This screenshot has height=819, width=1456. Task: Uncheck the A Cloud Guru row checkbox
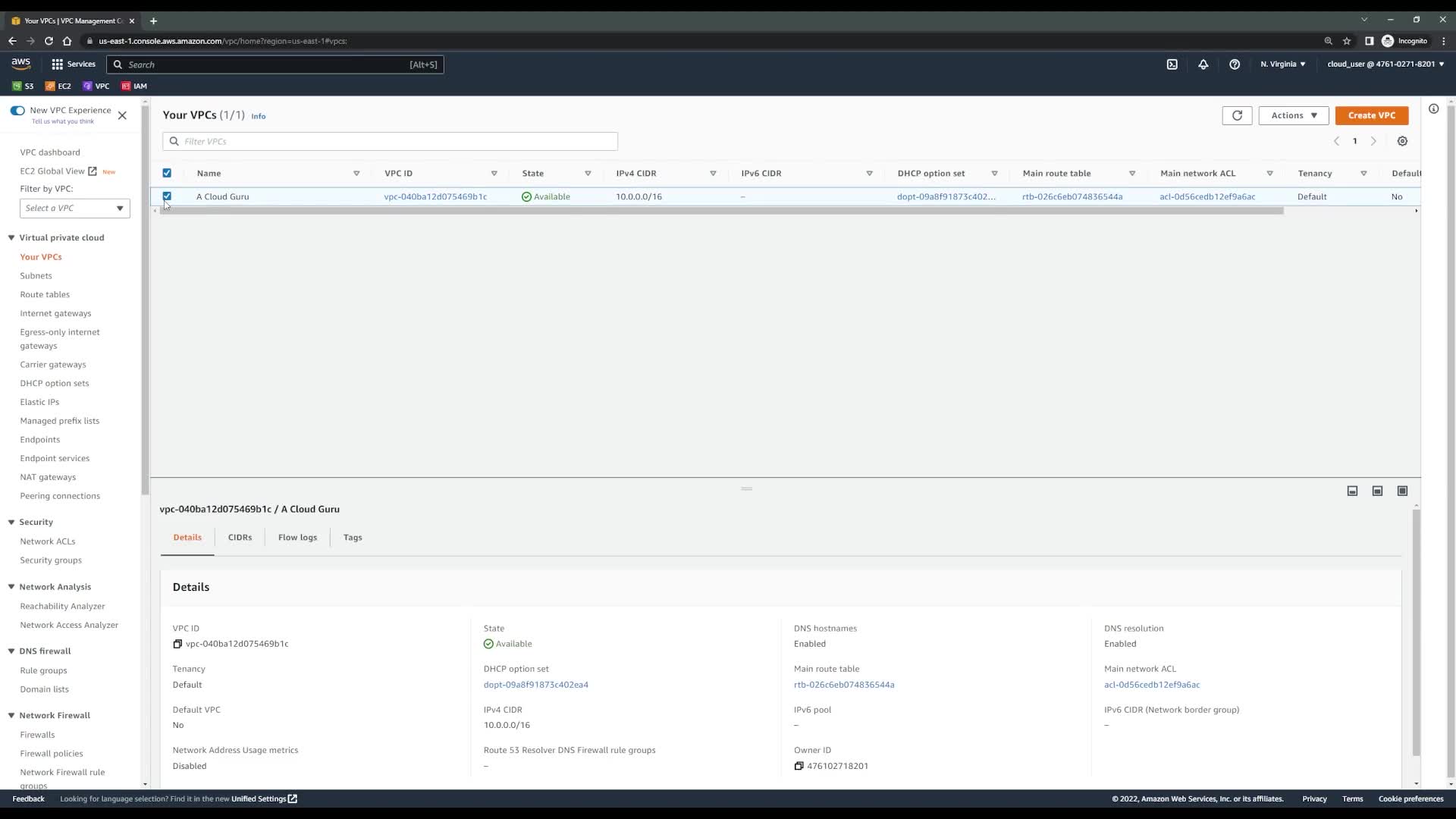point(167,196)
